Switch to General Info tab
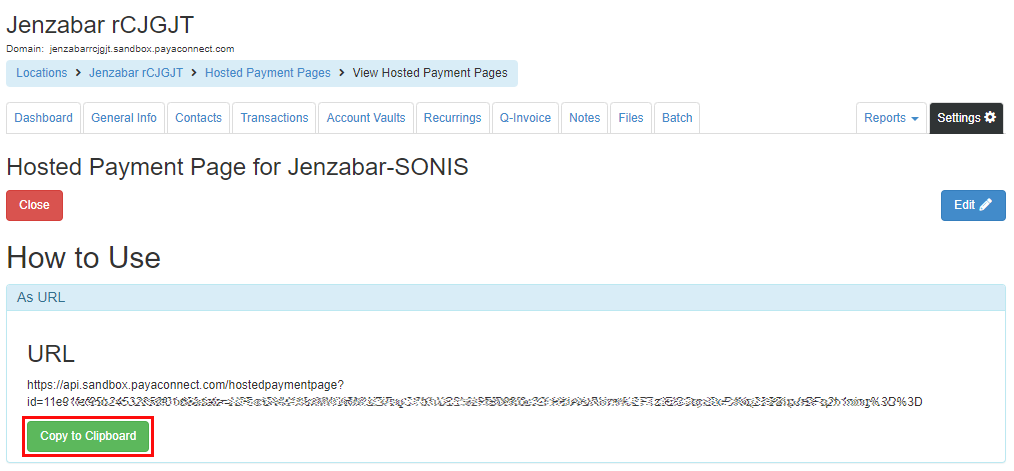Screen dimensions: 1014x471 (x=124, y=118)
